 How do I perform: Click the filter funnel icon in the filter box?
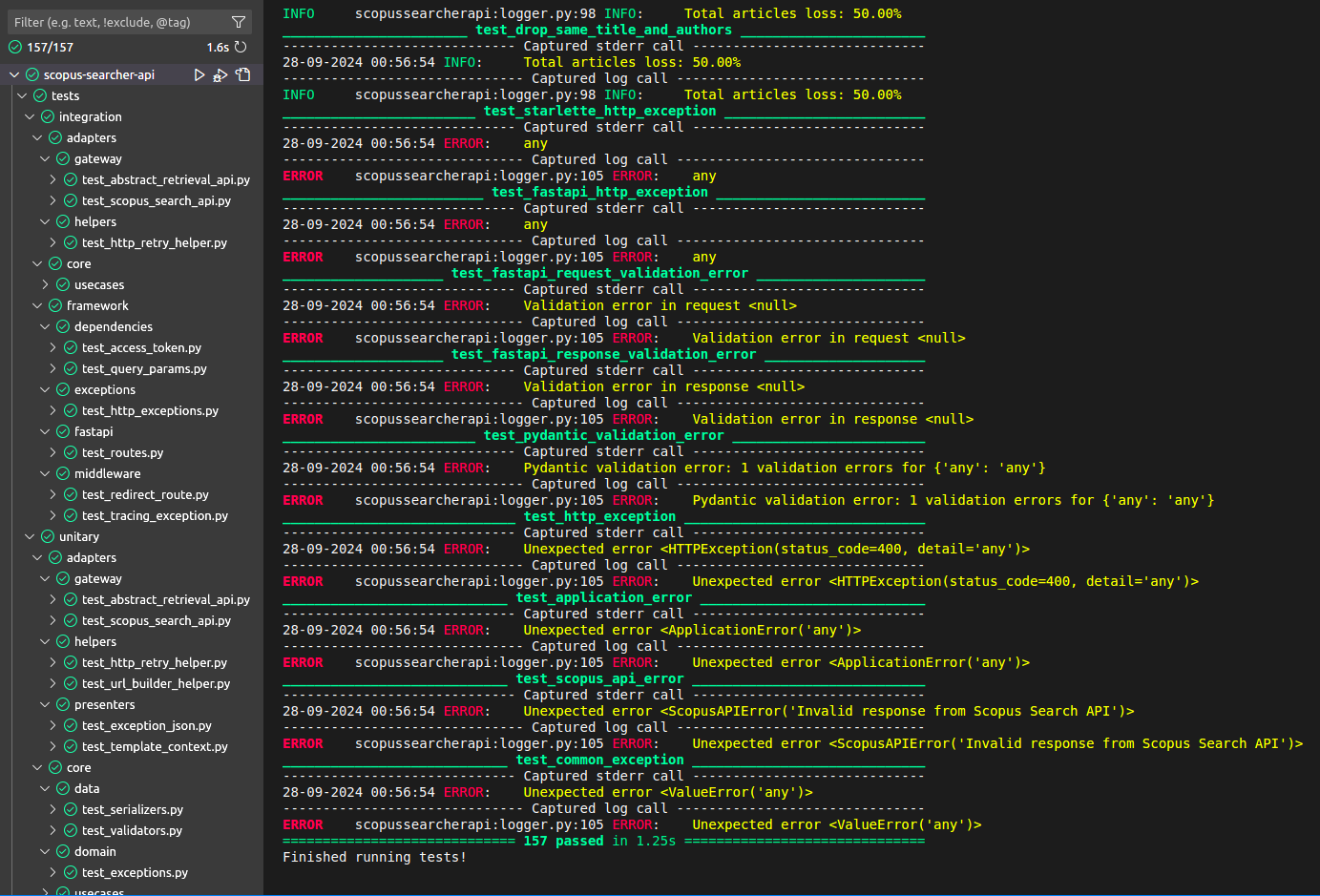239,21
